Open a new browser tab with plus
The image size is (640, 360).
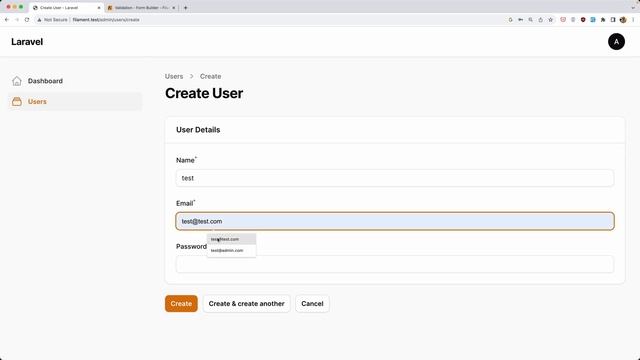point(185,8)
